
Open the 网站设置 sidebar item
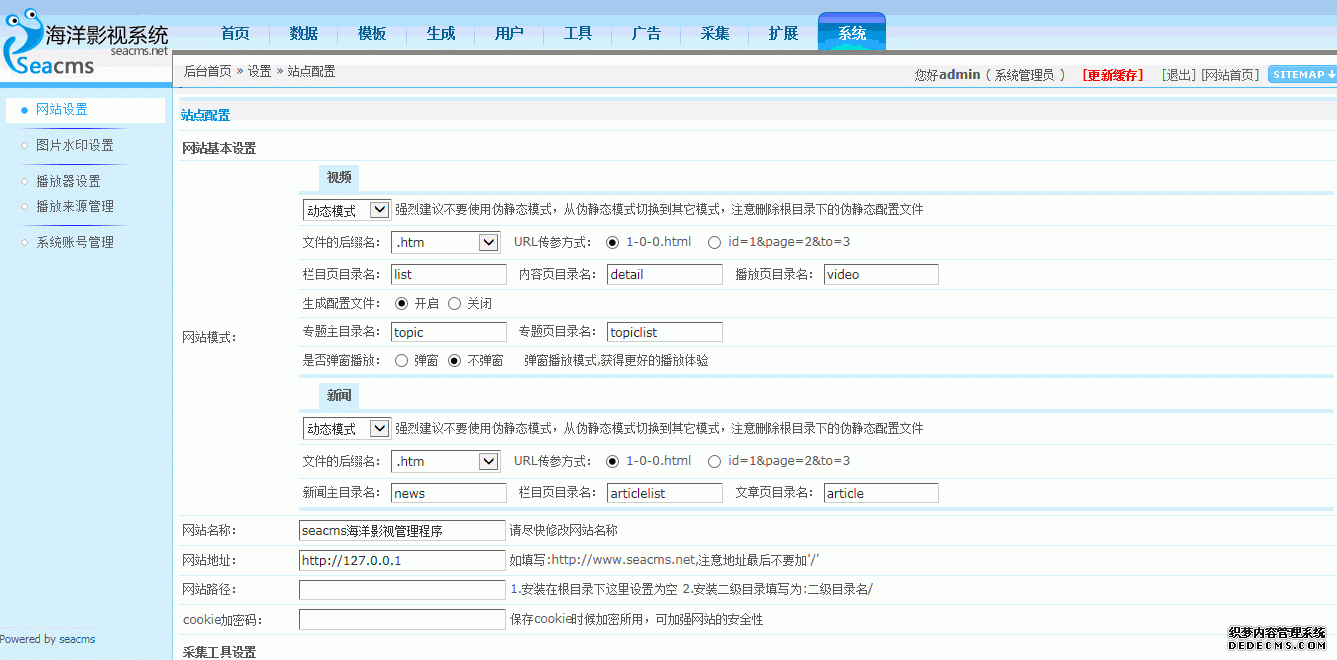point(62,110)
